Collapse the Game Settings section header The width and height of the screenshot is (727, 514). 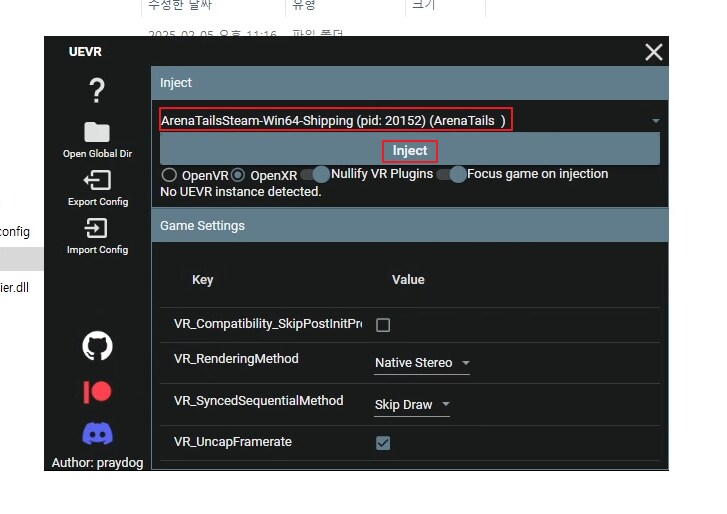click(x=410, y=226)
